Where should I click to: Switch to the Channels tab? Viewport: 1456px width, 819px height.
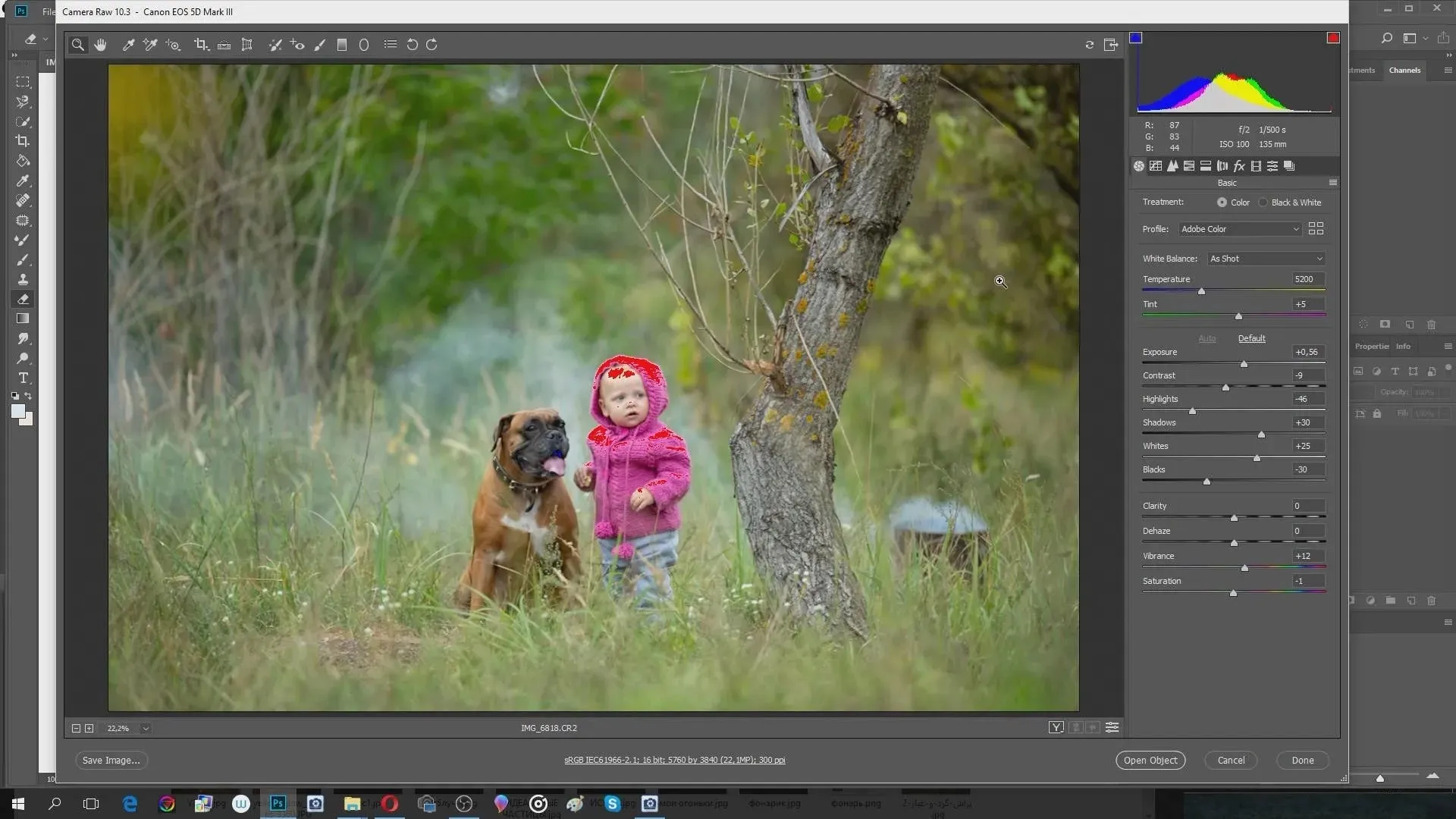pos(1404,70)
